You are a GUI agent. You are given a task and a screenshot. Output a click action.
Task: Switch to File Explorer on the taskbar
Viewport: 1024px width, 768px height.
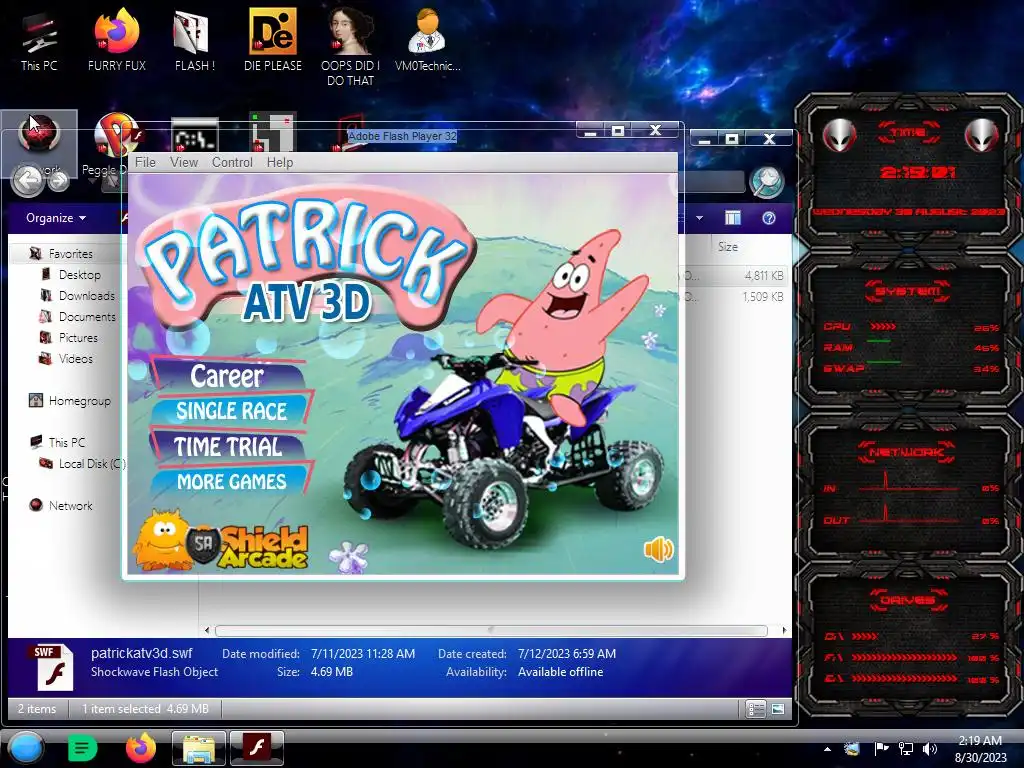(199, 748)
